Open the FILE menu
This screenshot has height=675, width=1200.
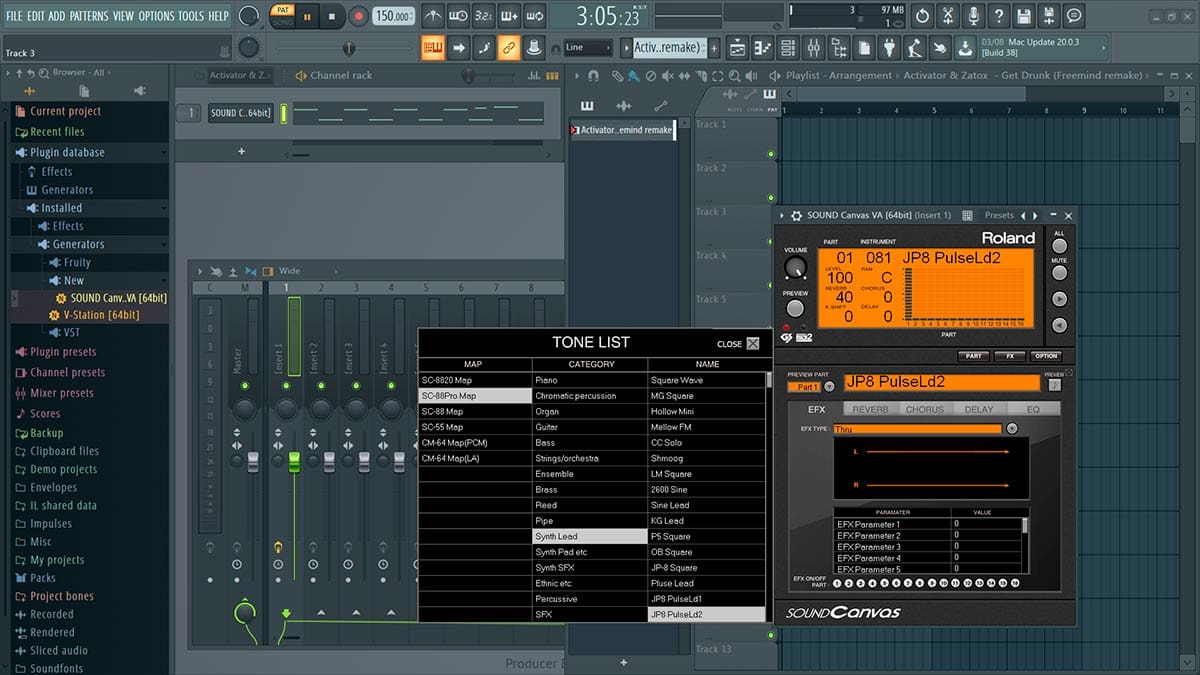click(x=14, y=16)
